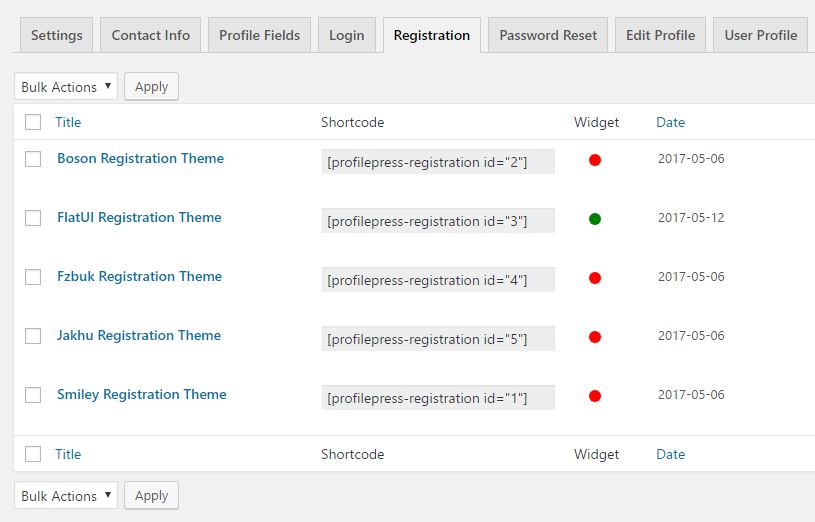Tick the select-all checkbox in table footer
Screen dimensions: 815x522
[33, 454]
